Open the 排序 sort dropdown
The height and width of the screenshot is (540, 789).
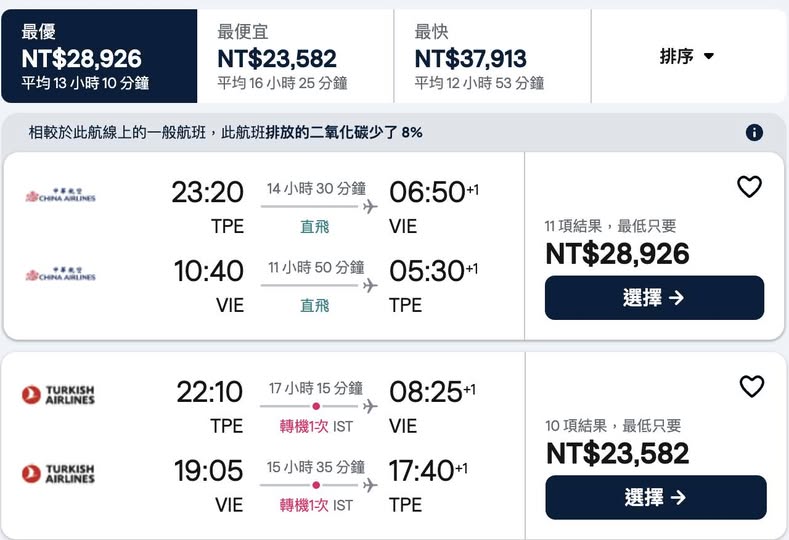(687, 56)
